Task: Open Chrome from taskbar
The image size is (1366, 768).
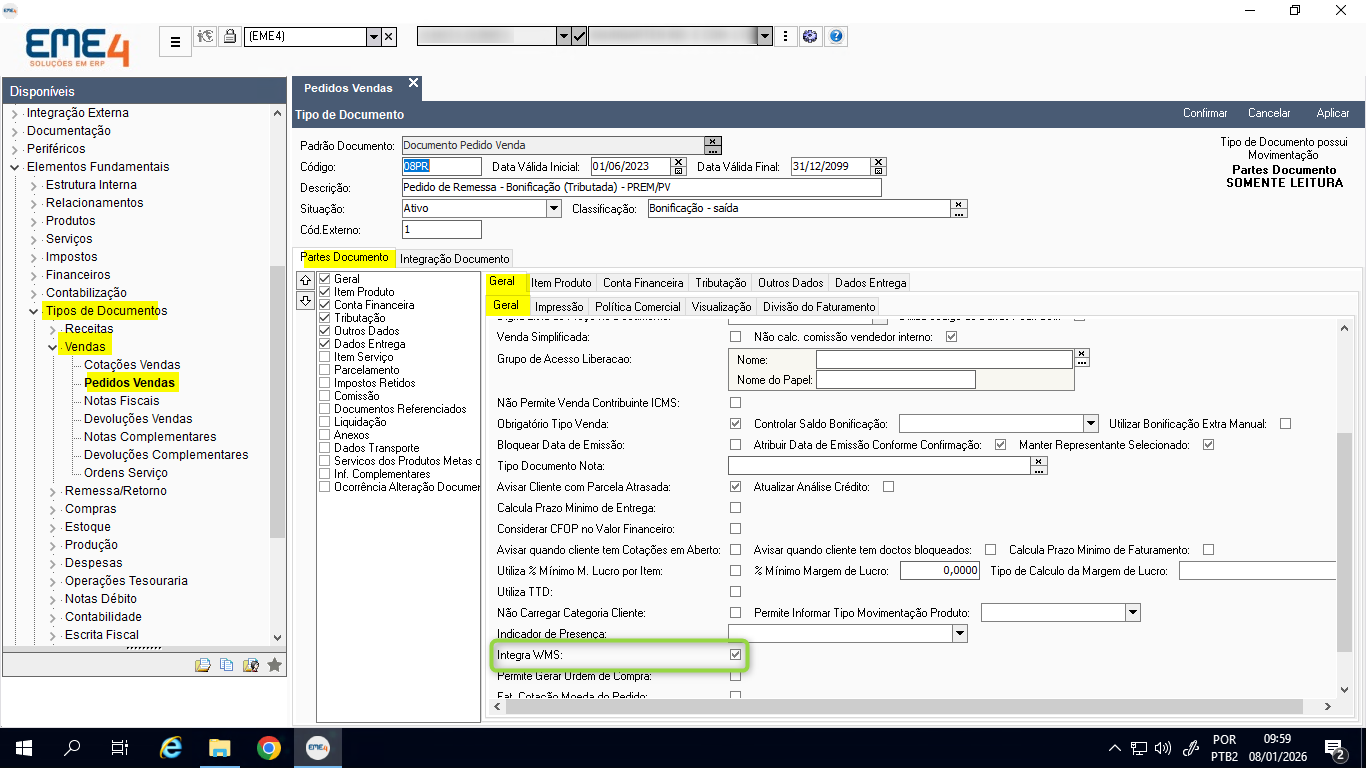Action: tap(268, 747)
